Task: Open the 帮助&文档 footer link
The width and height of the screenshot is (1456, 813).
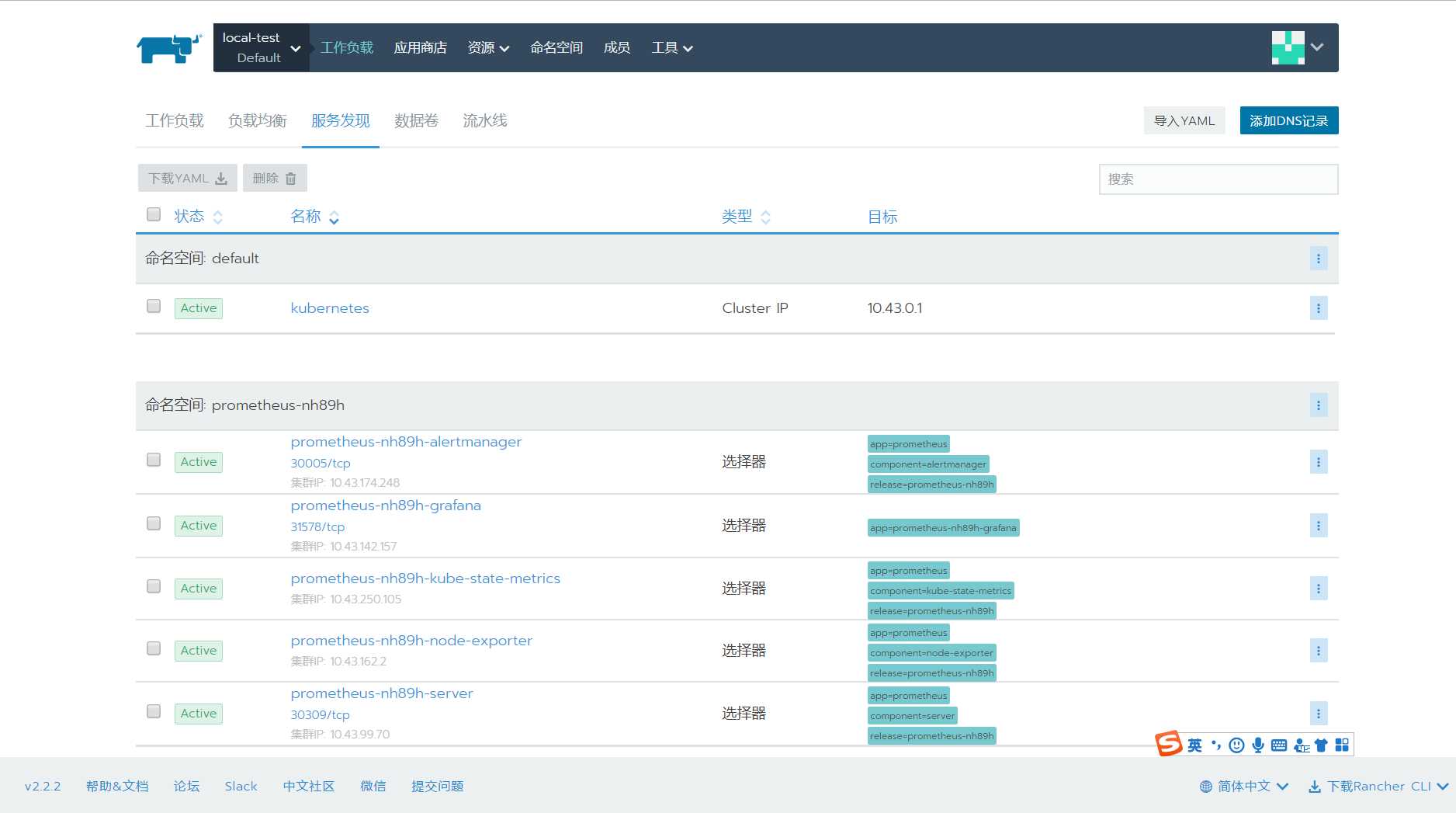Action: tap(117, 786)
